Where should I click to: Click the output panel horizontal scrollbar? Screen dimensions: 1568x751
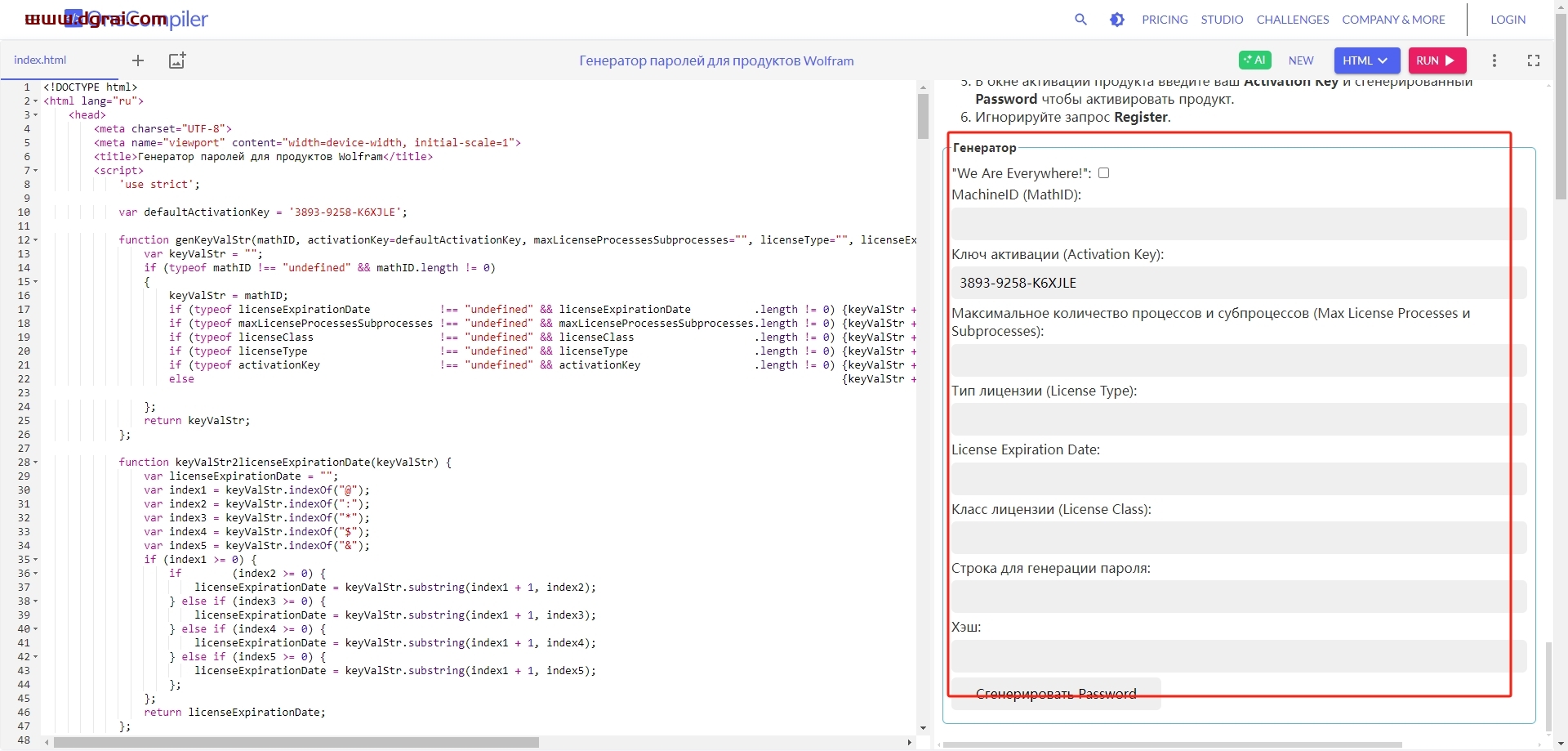click(x=1173, y=744)
